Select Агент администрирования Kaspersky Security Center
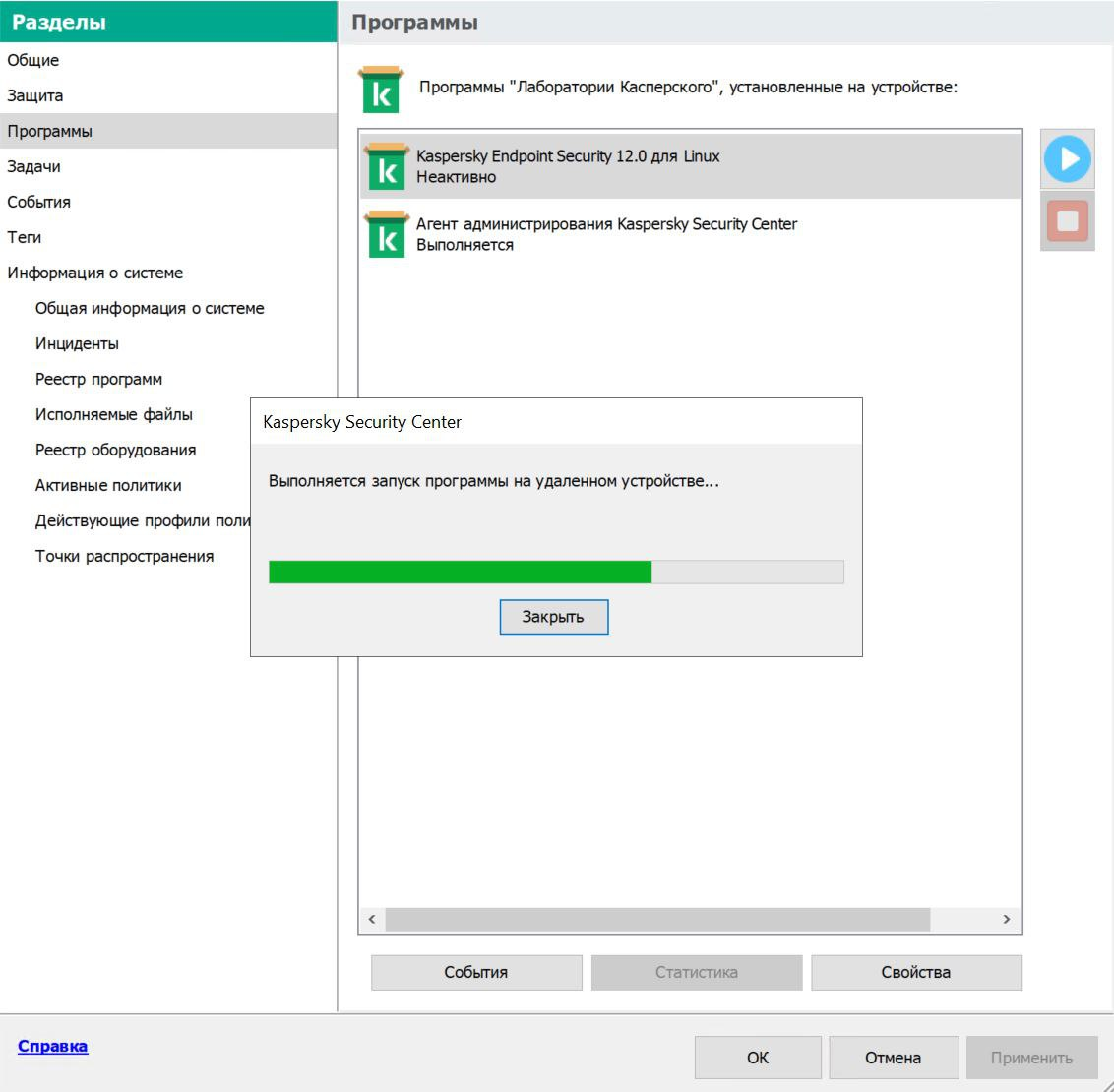The height and width of the screenshot is (1092, 1114). pyautogui.click(x=690, y=234)
